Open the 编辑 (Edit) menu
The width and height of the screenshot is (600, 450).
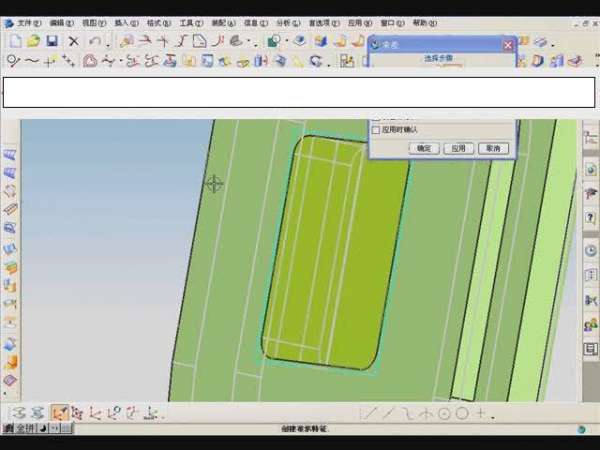(x=62, y=22)
